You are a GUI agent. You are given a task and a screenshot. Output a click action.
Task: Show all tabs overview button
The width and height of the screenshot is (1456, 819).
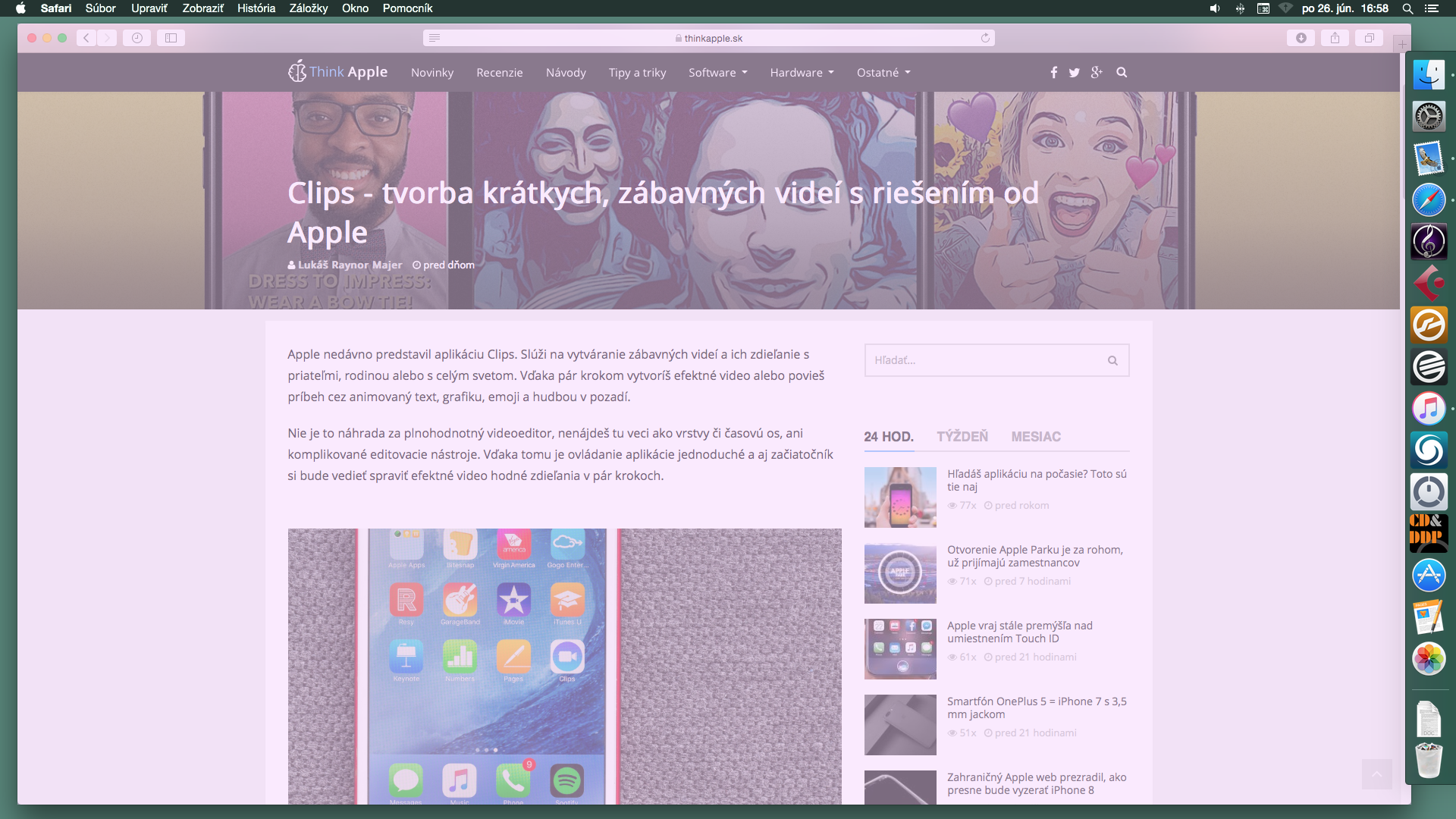point(1370,38)
